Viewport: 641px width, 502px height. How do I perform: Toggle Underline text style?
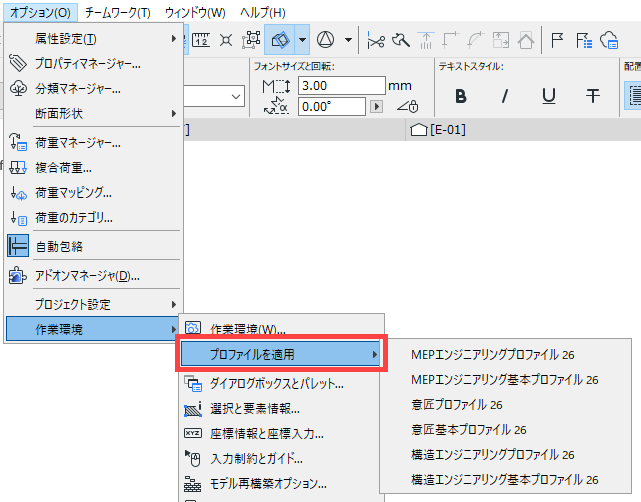click(x=549, y=96)
